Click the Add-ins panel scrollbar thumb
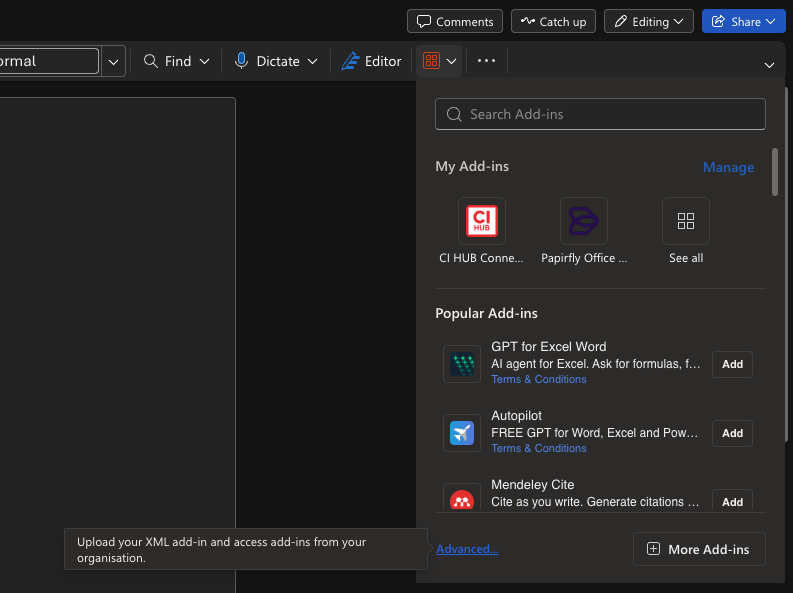 click(774, 172)
